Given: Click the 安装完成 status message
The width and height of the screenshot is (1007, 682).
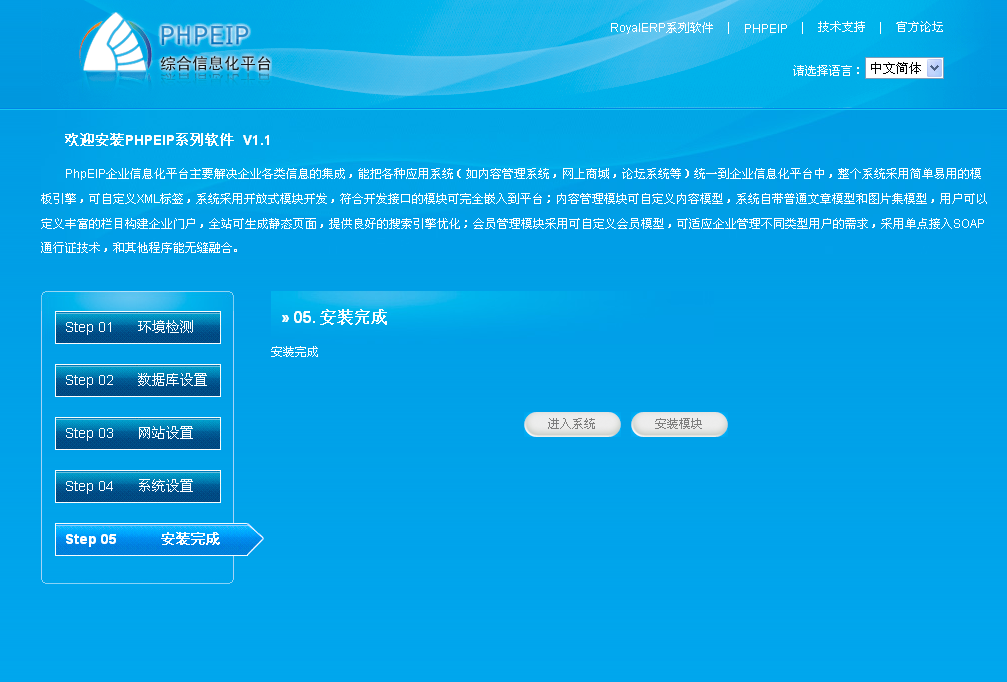Looking at the screenshot, I should tap(294, 352).
